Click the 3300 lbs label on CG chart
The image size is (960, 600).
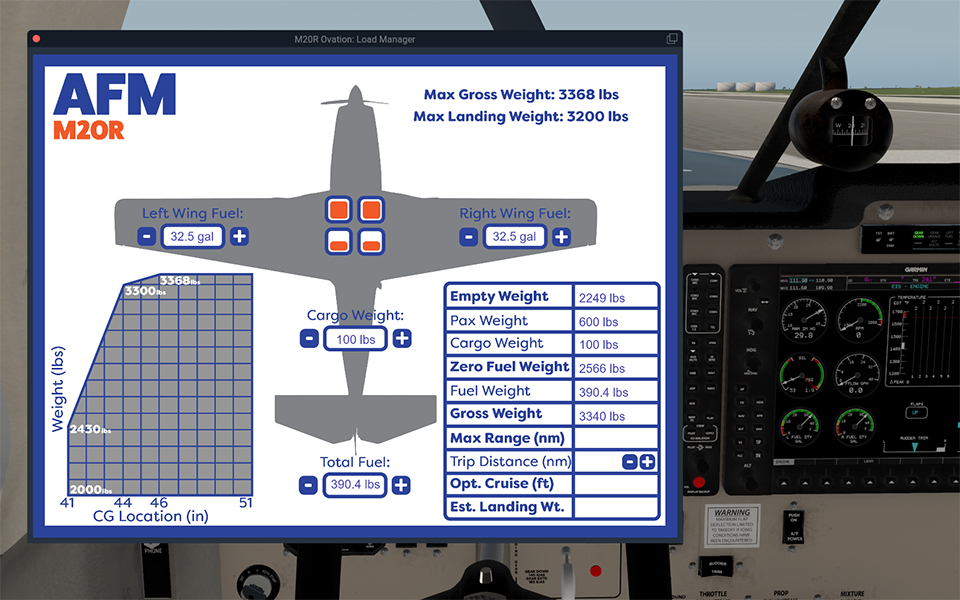pyautogui.click(x=145, y=291)
